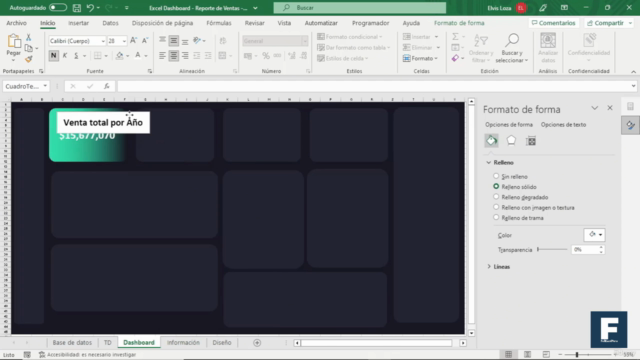Open the Información sheet tab
Image resolution: width=640 pixels, height=360 pixels.
(x=183, y=342)
